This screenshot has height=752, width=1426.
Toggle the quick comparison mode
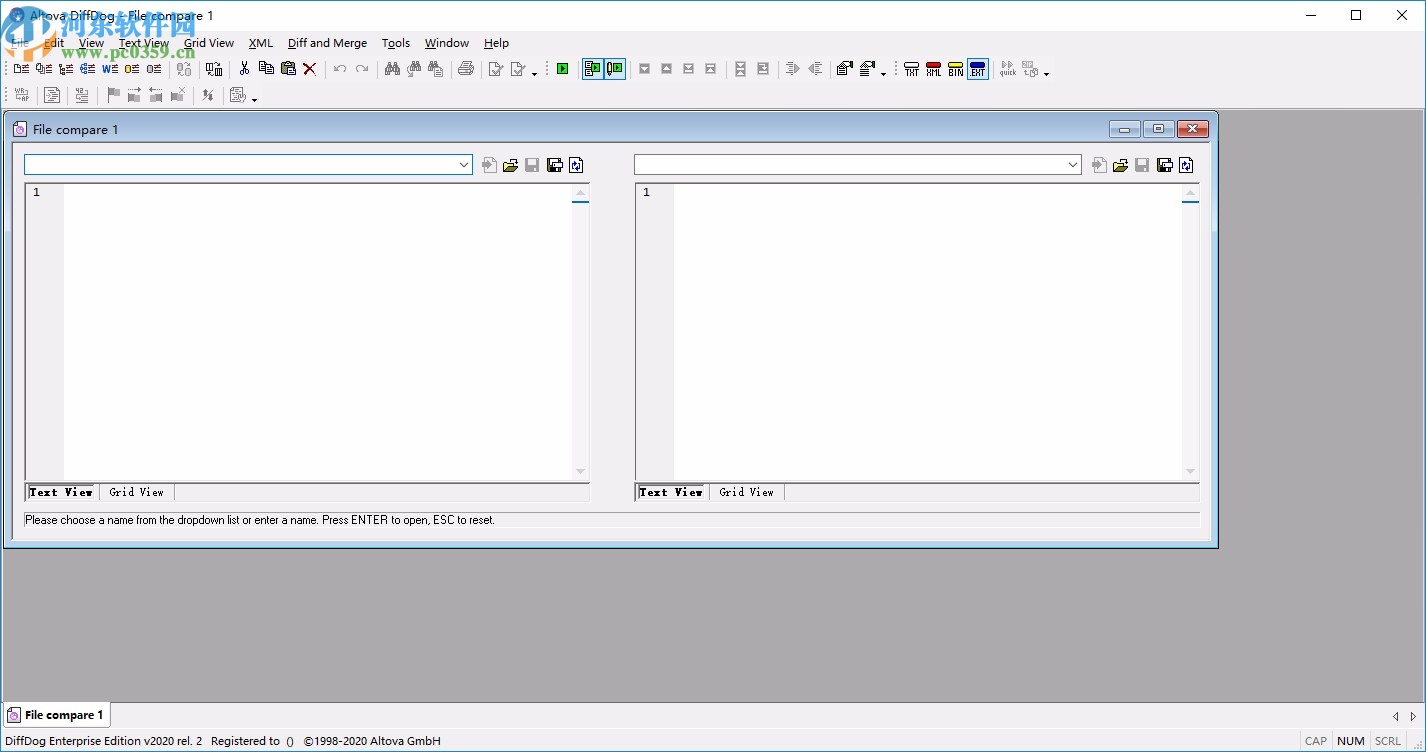(x=1008, y=69)
